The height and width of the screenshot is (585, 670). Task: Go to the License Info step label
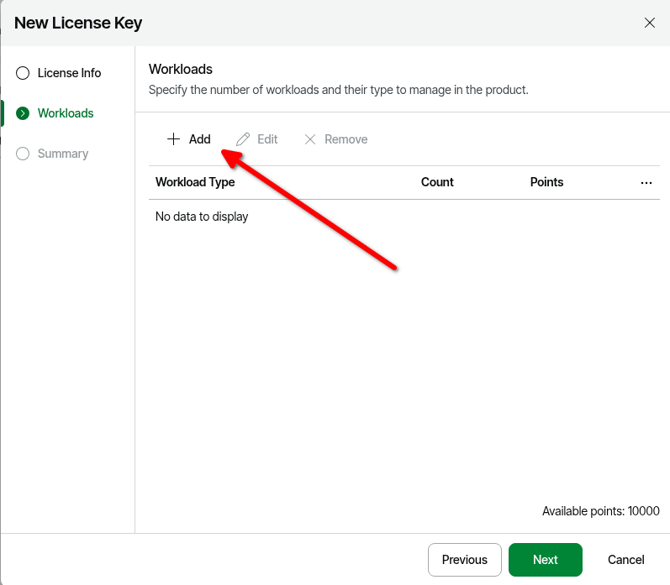[x=69, y=73]
